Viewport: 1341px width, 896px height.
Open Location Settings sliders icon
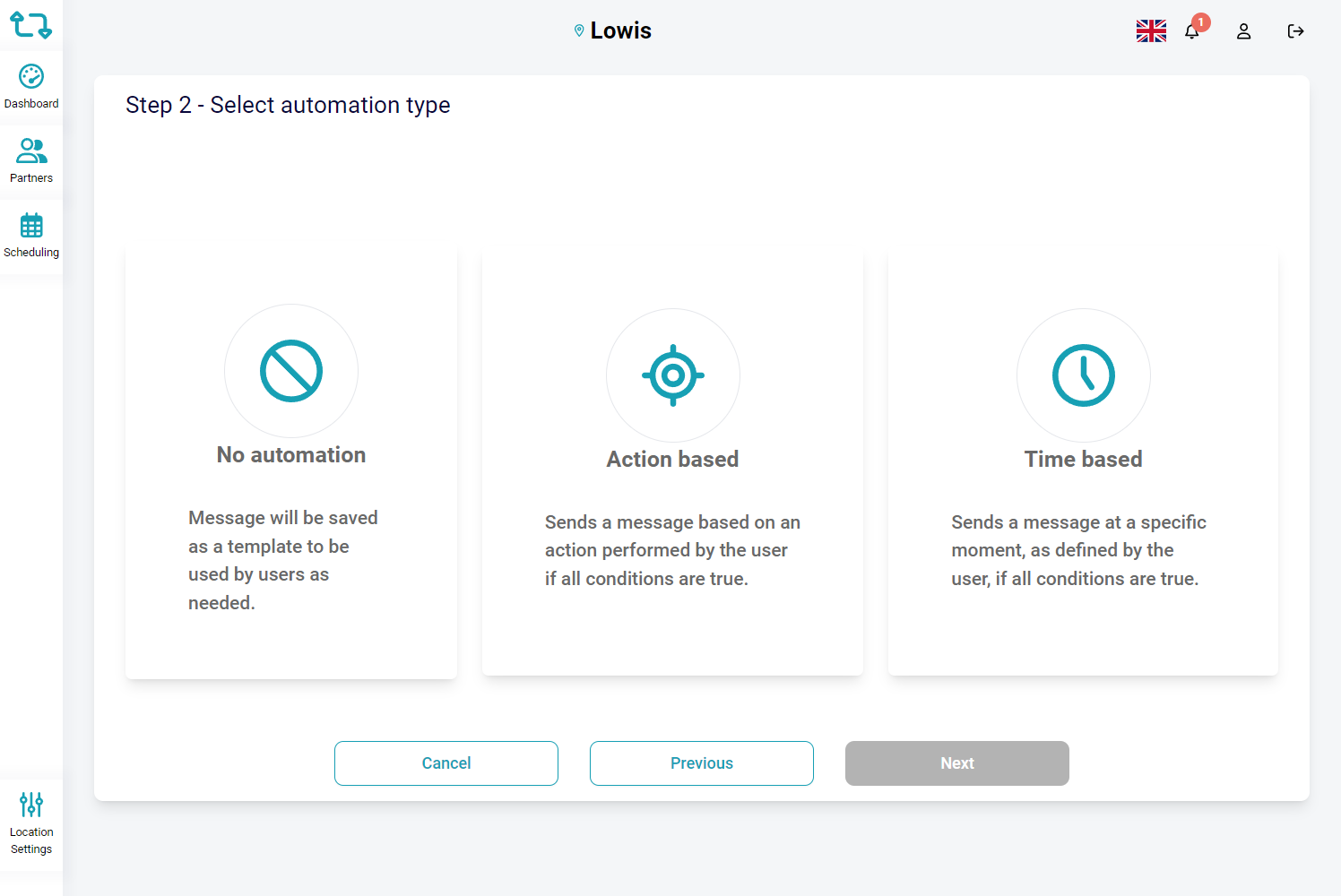coord(31,805)
